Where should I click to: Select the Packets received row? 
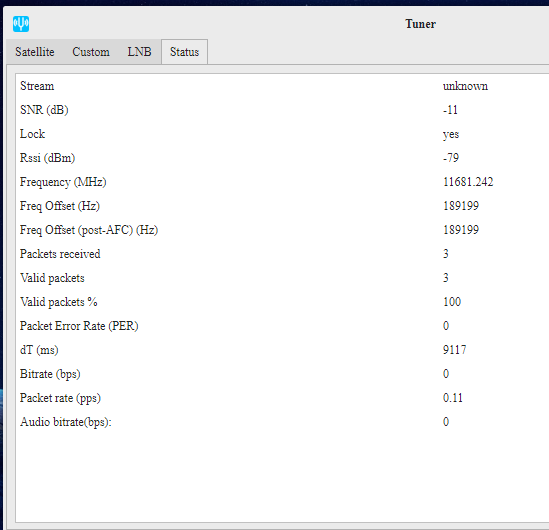pyautogui.click(x=282, y=254)
